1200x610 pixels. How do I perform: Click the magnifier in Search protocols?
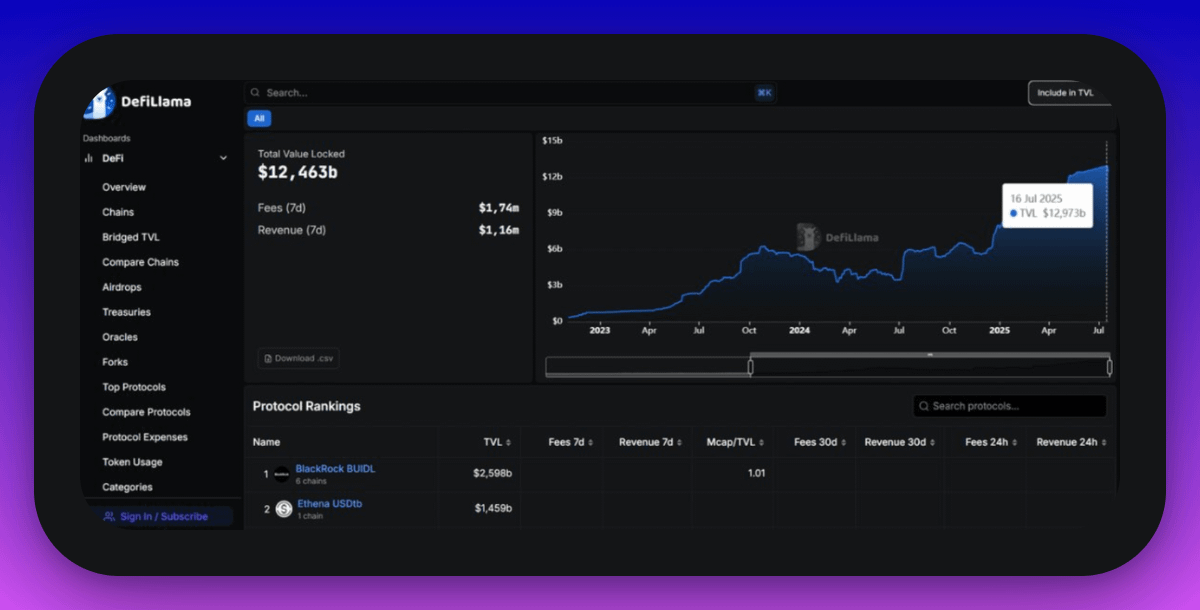pos(924,406)
